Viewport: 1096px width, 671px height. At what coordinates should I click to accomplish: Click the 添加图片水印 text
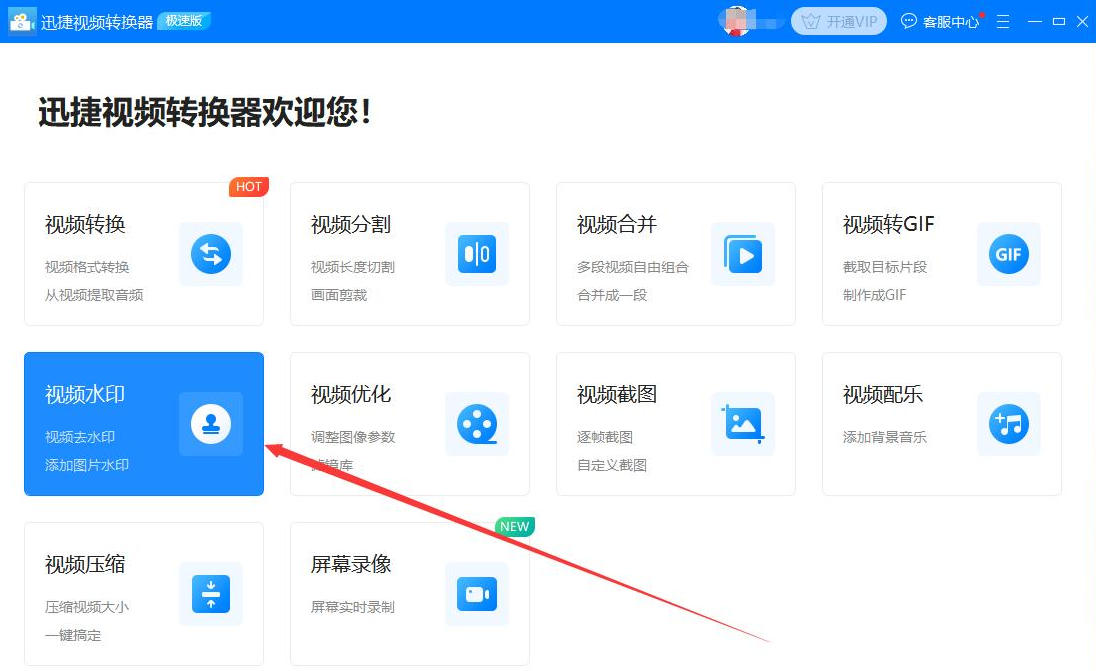click(87, 465)
